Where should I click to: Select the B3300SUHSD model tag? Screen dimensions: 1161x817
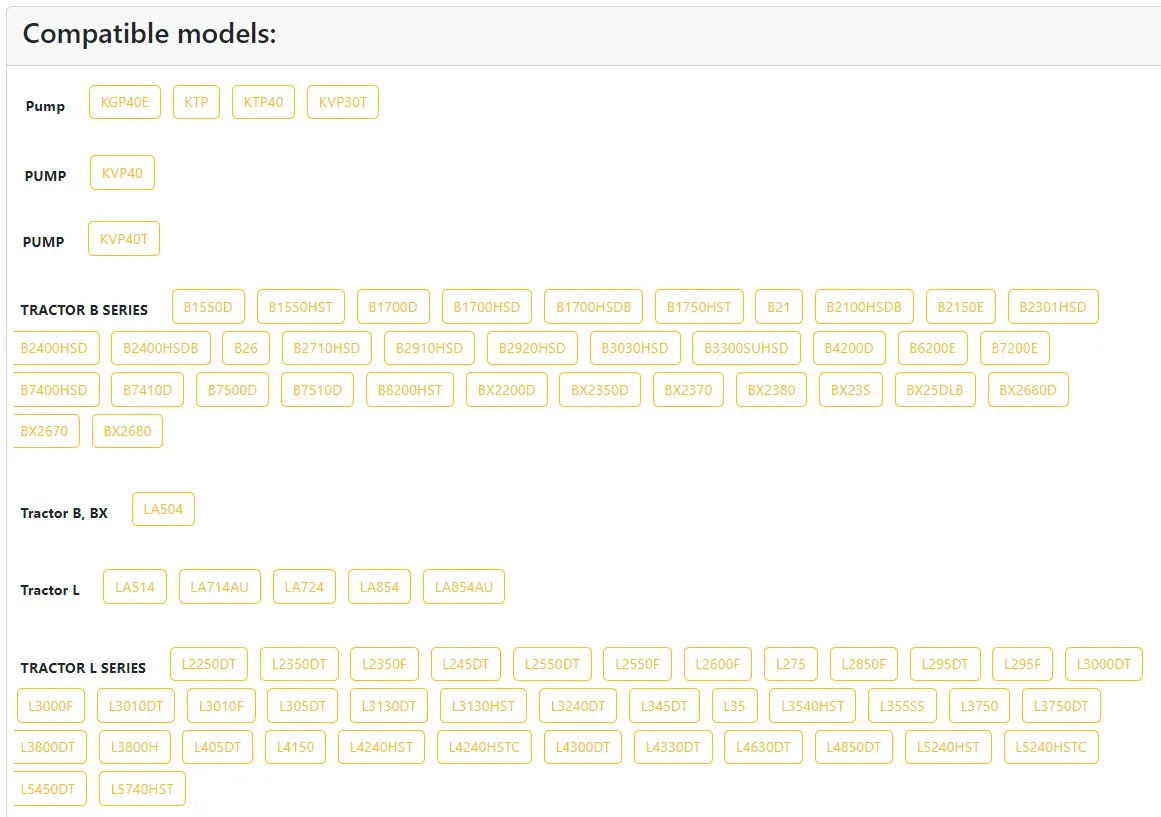[746, 348]
